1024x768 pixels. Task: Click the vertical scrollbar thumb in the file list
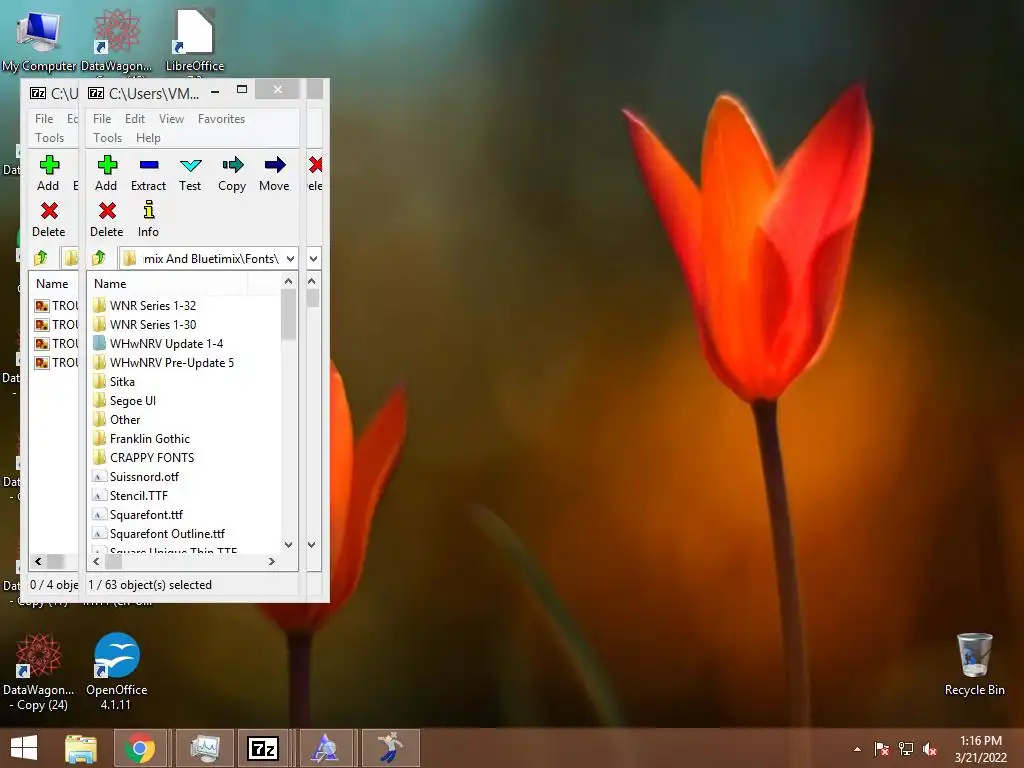(x=289, y=314)
